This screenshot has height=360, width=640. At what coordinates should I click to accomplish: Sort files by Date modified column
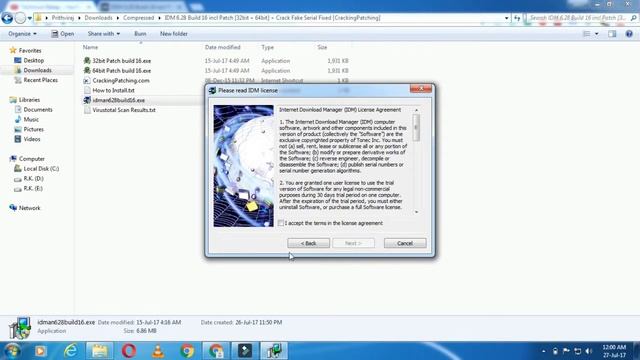click(x=222, y=47)
